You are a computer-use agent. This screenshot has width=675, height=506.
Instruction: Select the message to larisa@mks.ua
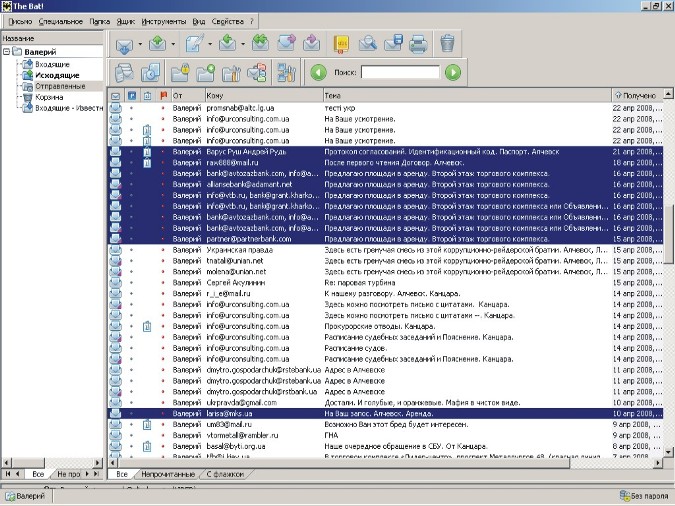(385, 413)
